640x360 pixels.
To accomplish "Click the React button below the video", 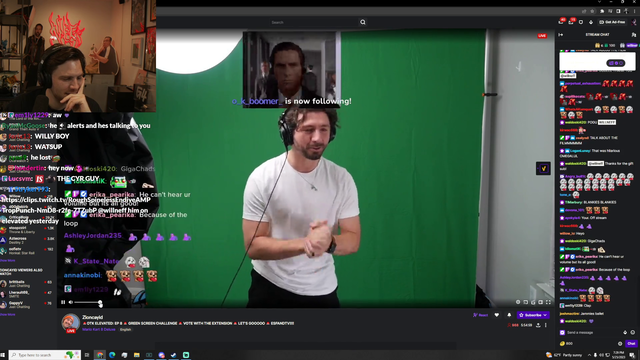I will [480, 315].
